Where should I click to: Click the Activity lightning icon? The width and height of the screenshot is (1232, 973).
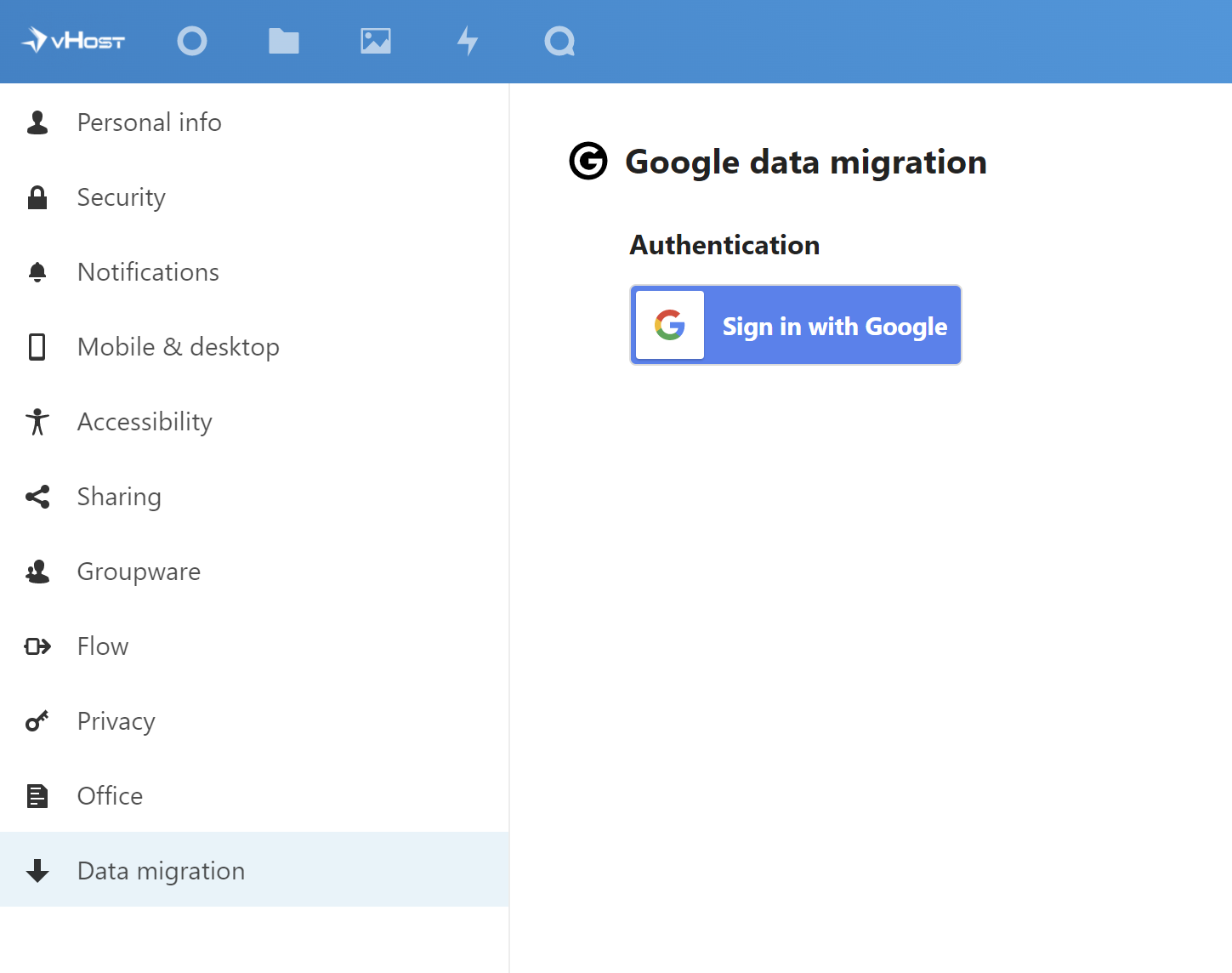pyautogui.click(x=468, y=40)
